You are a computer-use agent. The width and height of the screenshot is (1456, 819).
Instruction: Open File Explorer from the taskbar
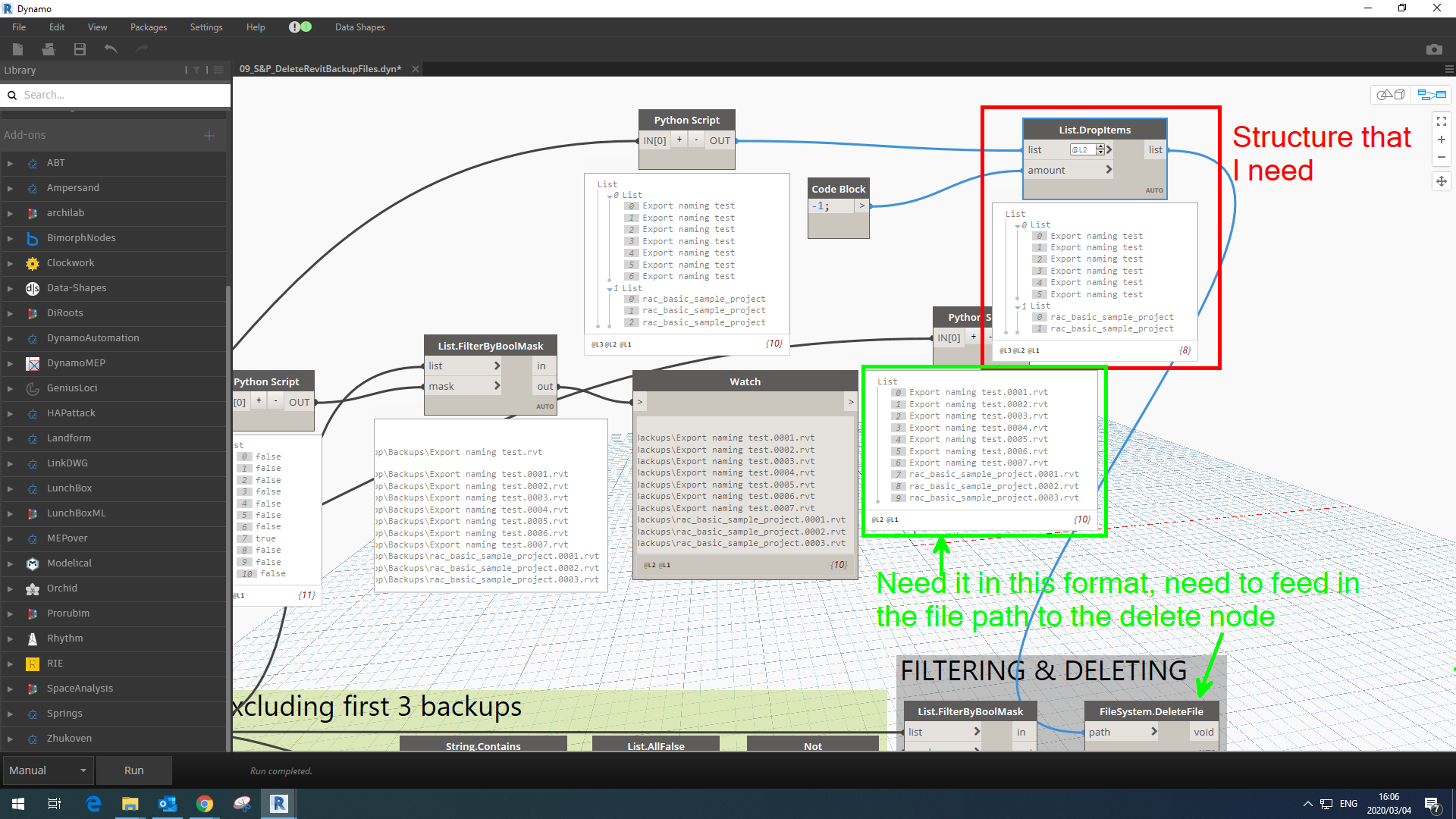pos(130,804)
